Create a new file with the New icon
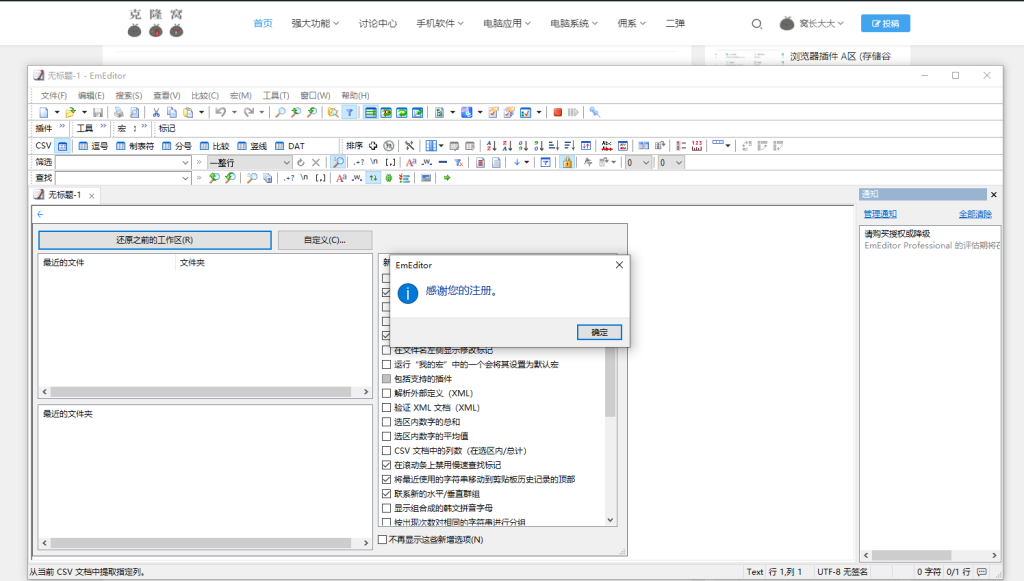This screenshot has width=1024, height=581. pyautogui.click(x=44, y=112)
